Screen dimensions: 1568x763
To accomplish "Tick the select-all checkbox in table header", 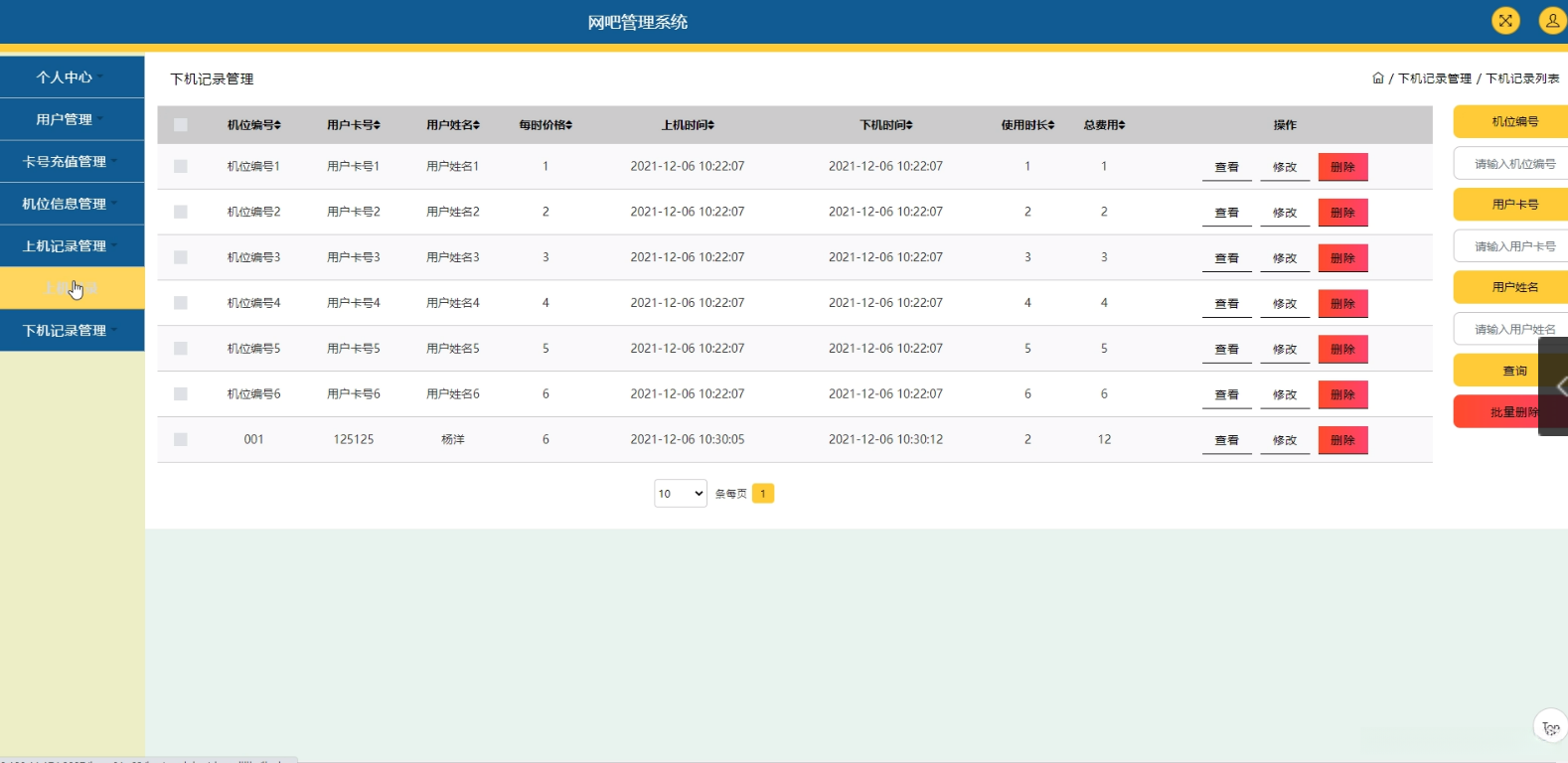I will [181, 125].
